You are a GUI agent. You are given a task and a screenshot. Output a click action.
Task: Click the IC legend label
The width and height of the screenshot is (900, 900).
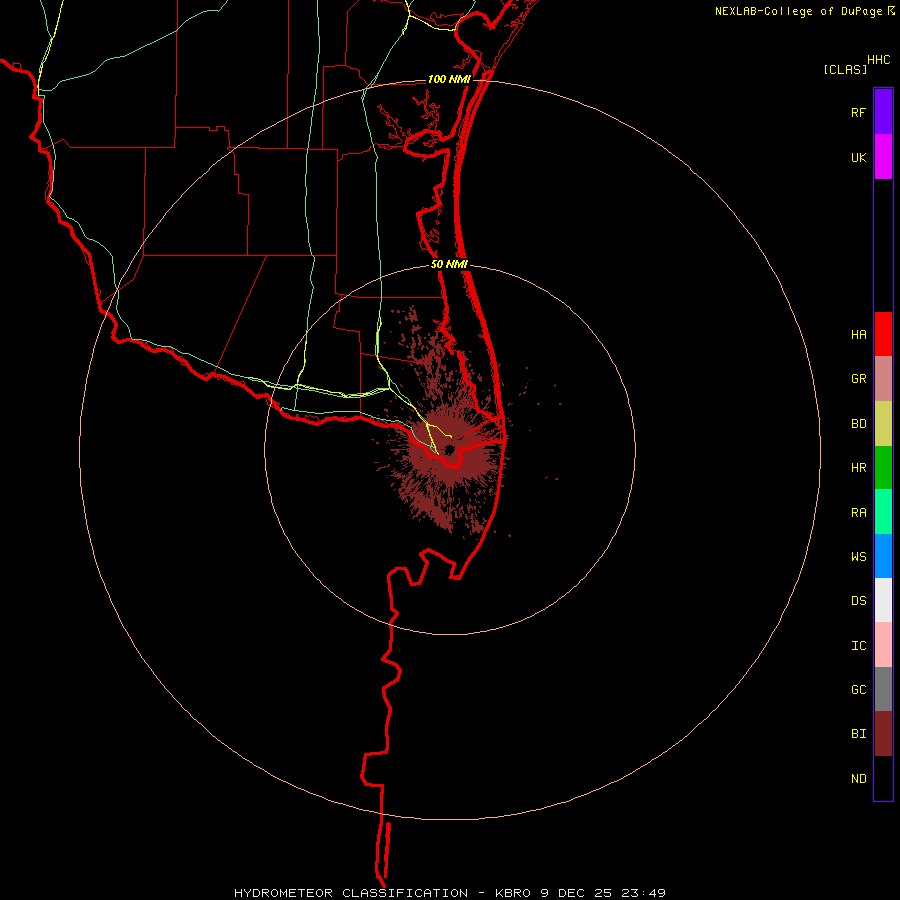[x=859, y=646]
